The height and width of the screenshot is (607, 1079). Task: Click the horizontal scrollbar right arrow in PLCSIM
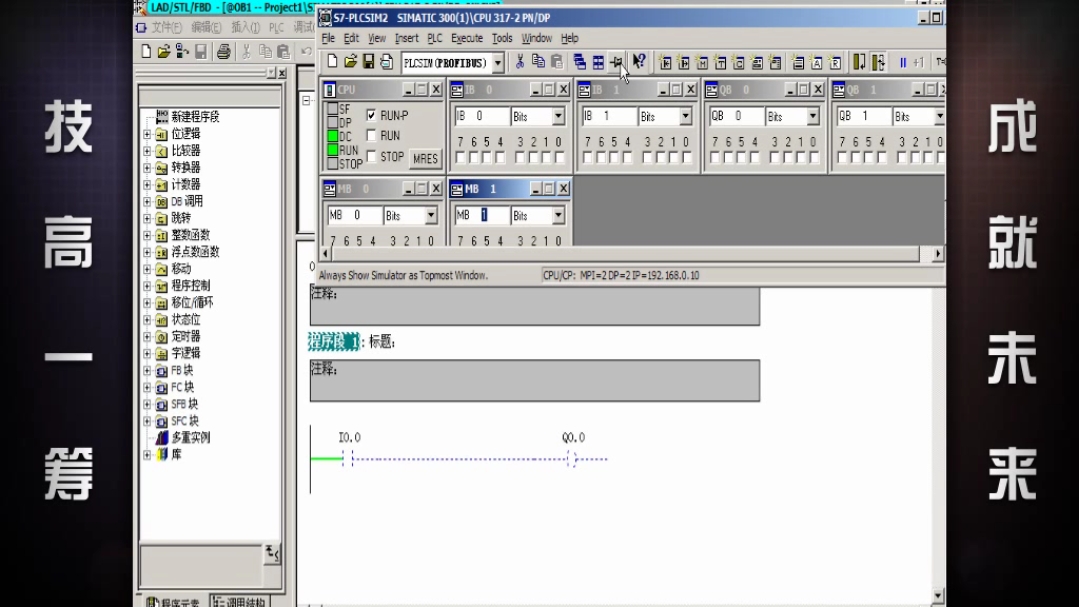point(937,255)
